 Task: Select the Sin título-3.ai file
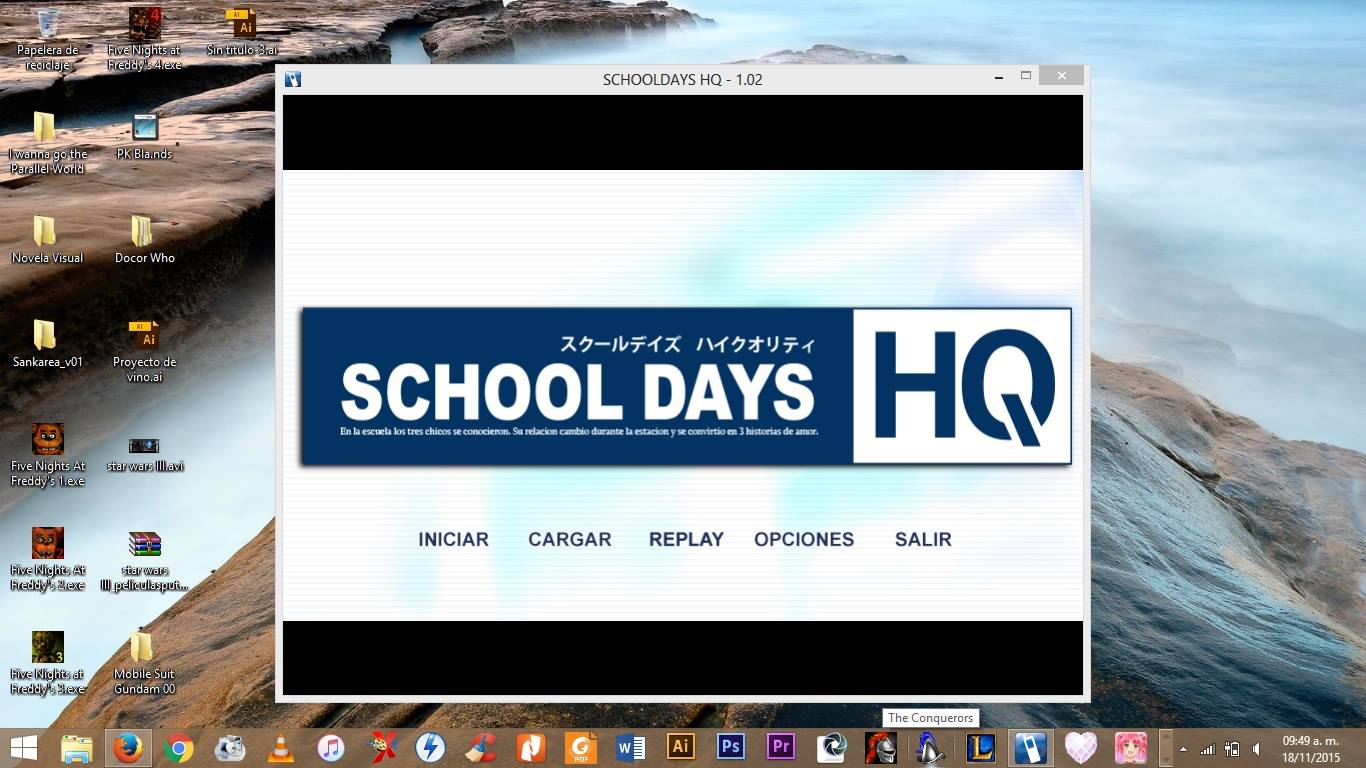(242, 32)
